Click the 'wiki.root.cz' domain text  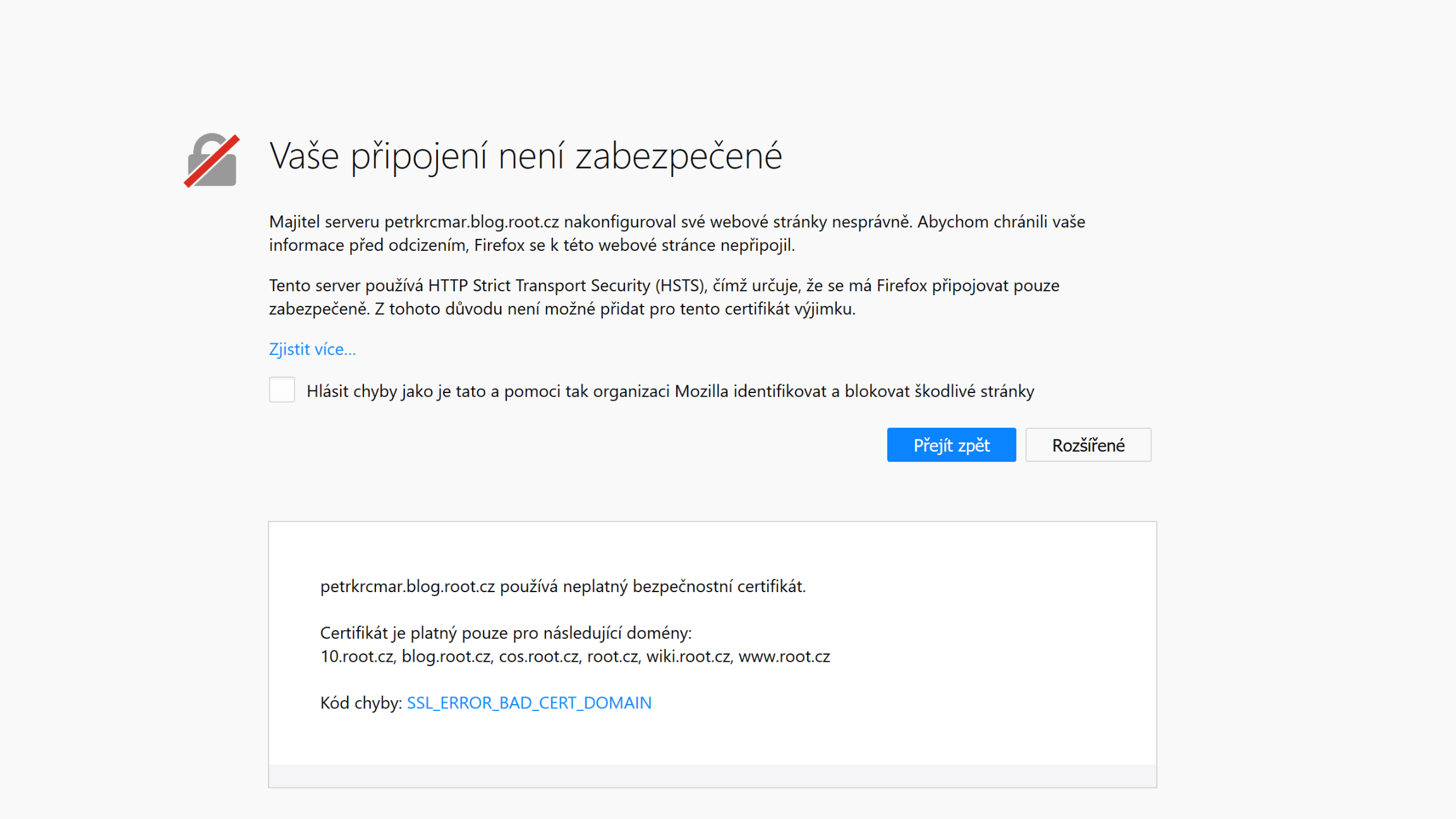(x=688, y=657)
